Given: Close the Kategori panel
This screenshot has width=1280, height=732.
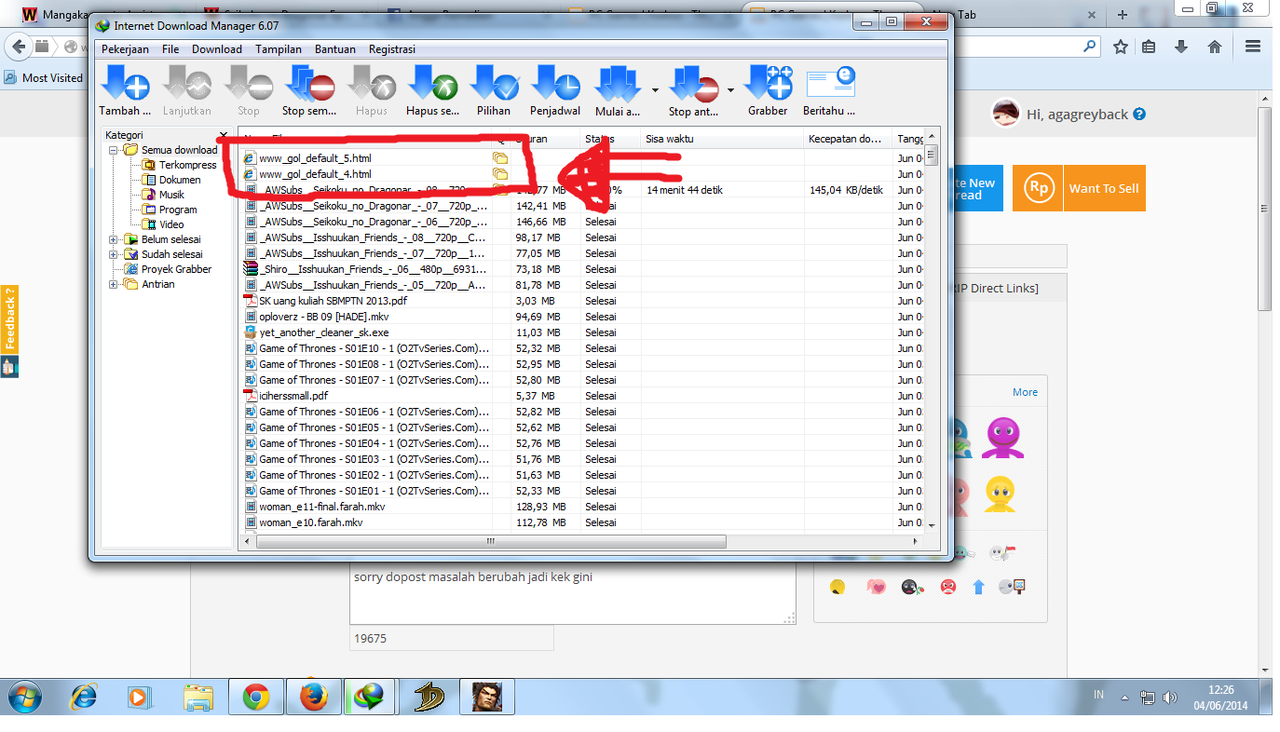Looking at the screenshot, I should pos(223,135).
